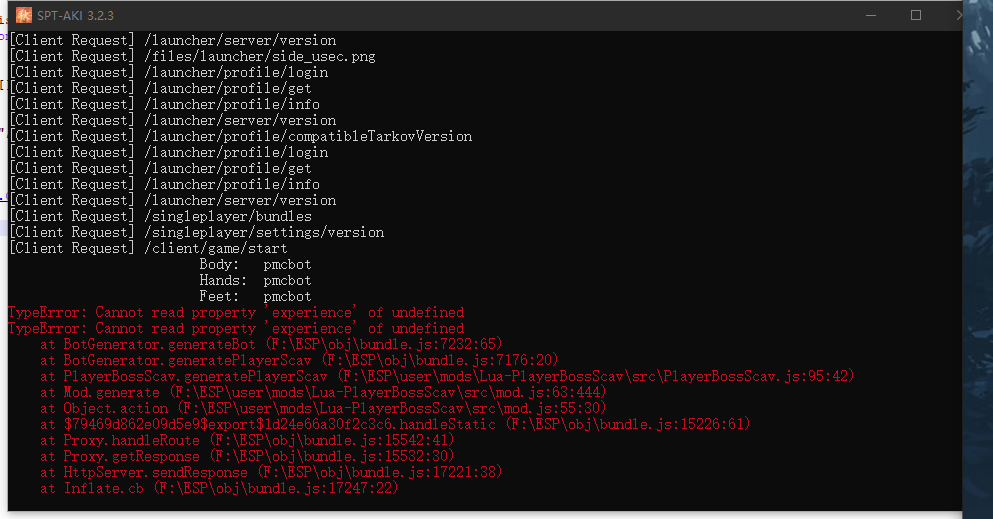The width and height of the screenshot is (993, 519).
Task: Click the compatibleTarkovVersion request line
Action: (240, 136)
